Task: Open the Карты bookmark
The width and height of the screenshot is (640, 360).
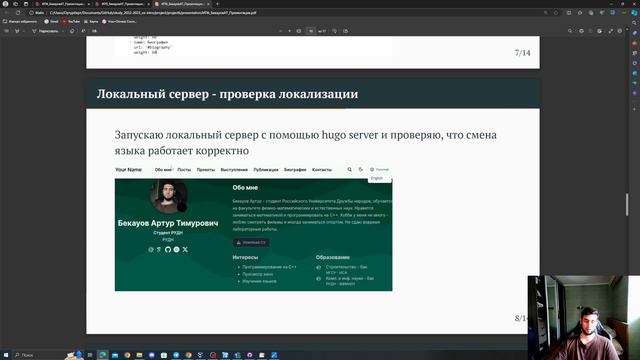Action: [91, 21]
